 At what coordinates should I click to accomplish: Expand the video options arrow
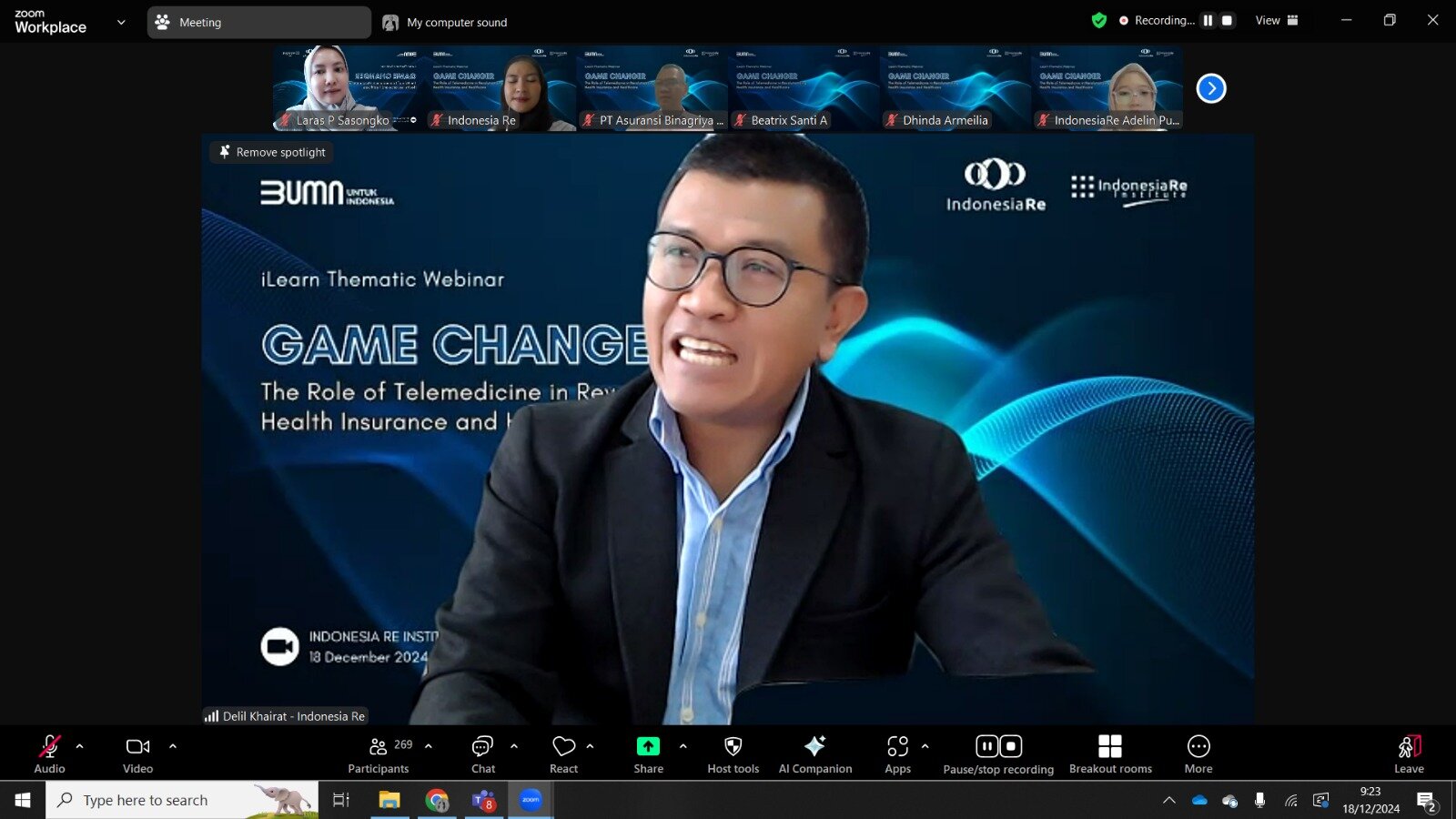point(173,746)
